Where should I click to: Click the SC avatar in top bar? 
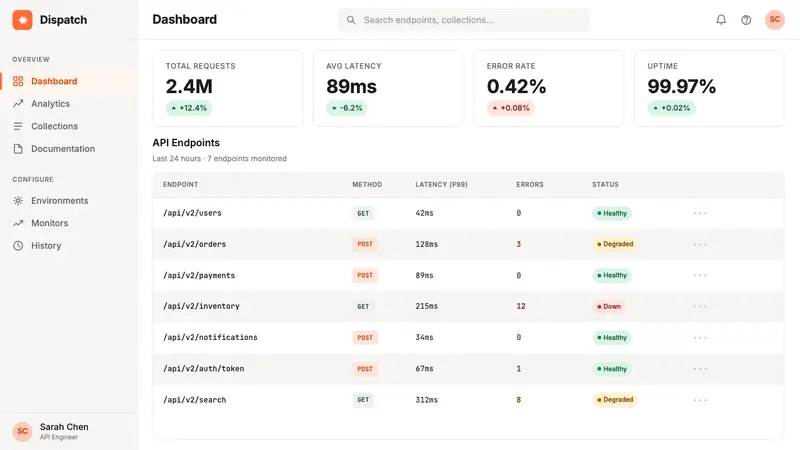tap(774, 20)
